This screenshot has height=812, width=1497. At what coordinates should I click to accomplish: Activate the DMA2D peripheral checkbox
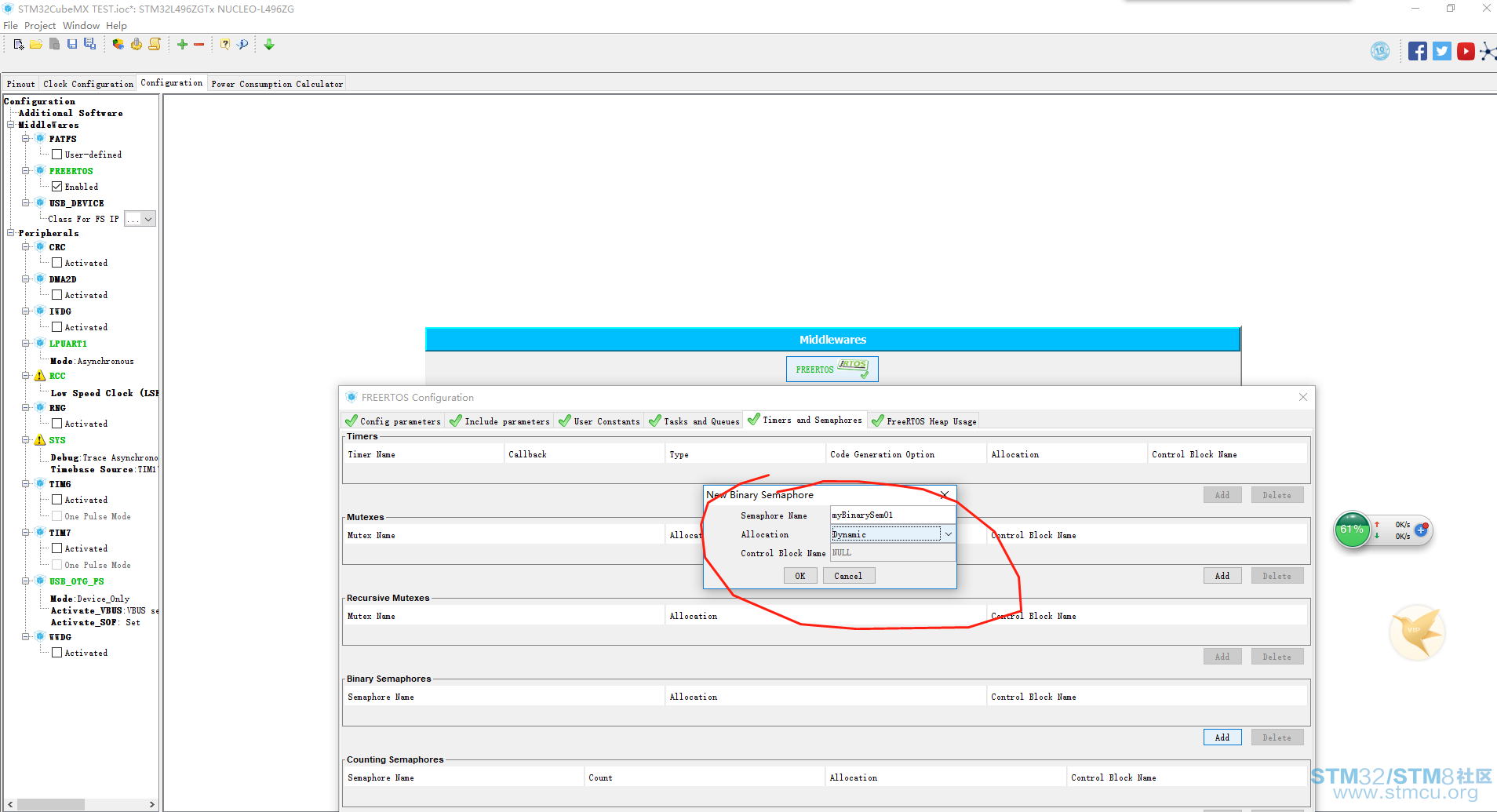(x=56, y=295)
